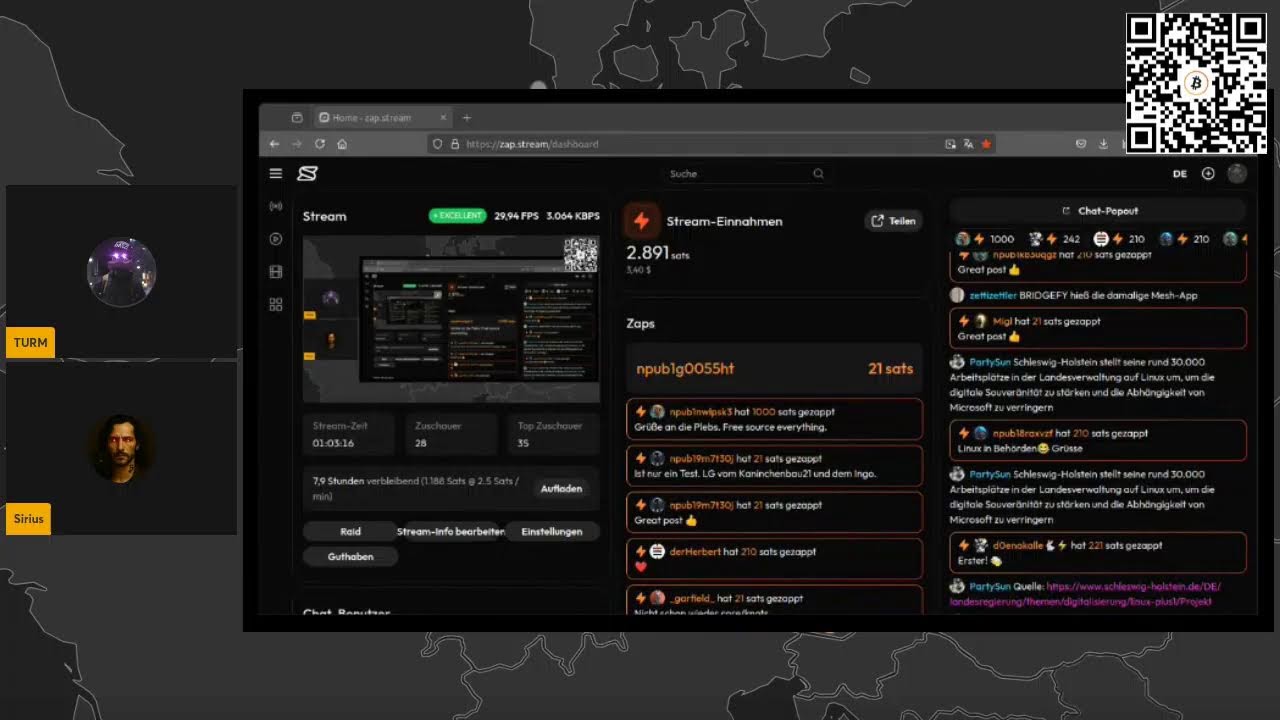Click the Teilen share button
This screenshot has width=1280, height=720.
point(893,221)
